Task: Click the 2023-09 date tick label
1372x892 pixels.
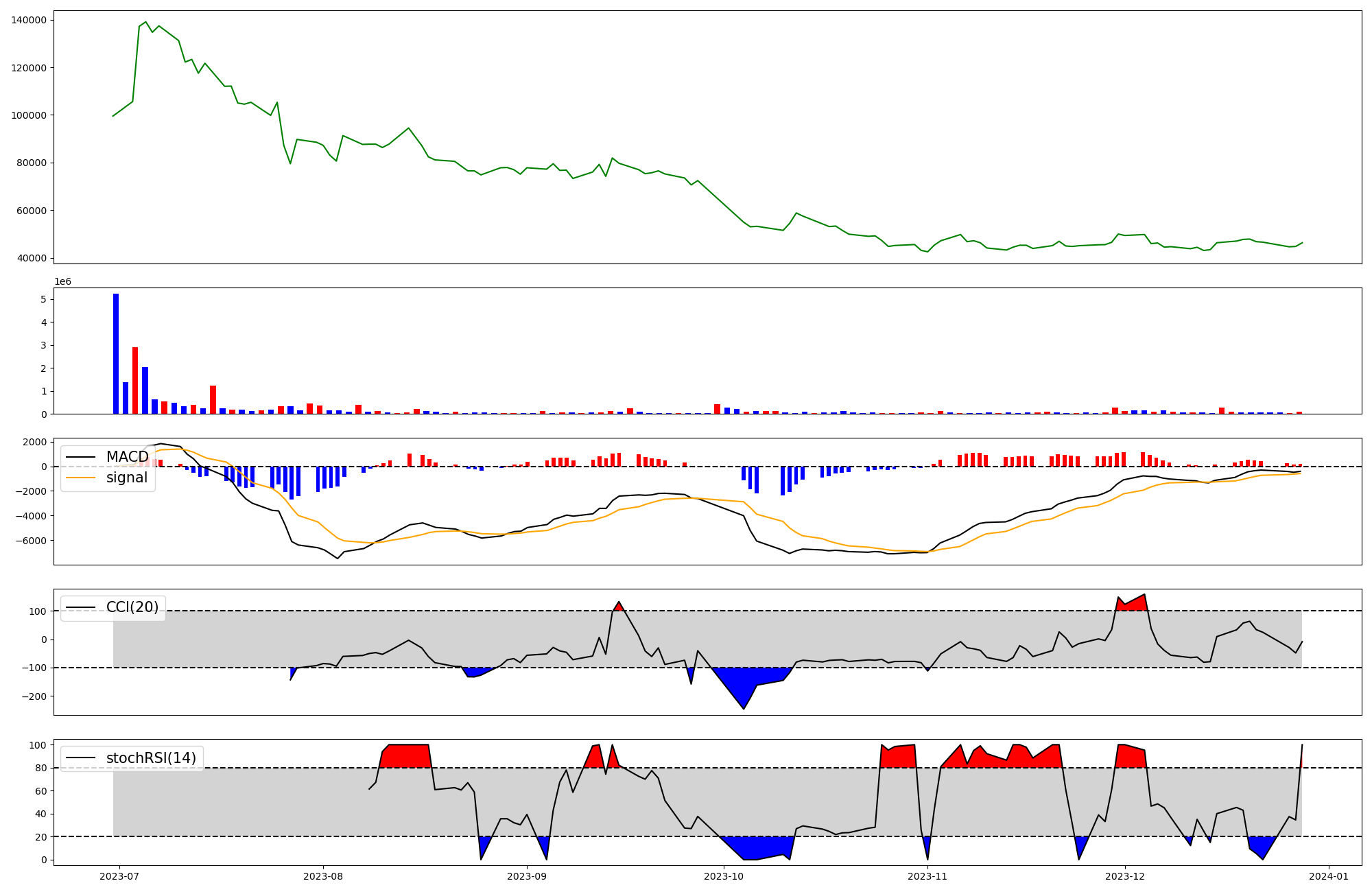Action: tap(527, 876)
